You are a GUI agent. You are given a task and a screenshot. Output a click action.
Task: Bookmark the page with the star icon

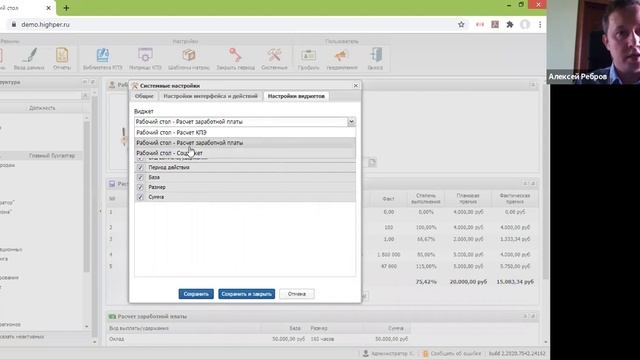coord(461,24)
